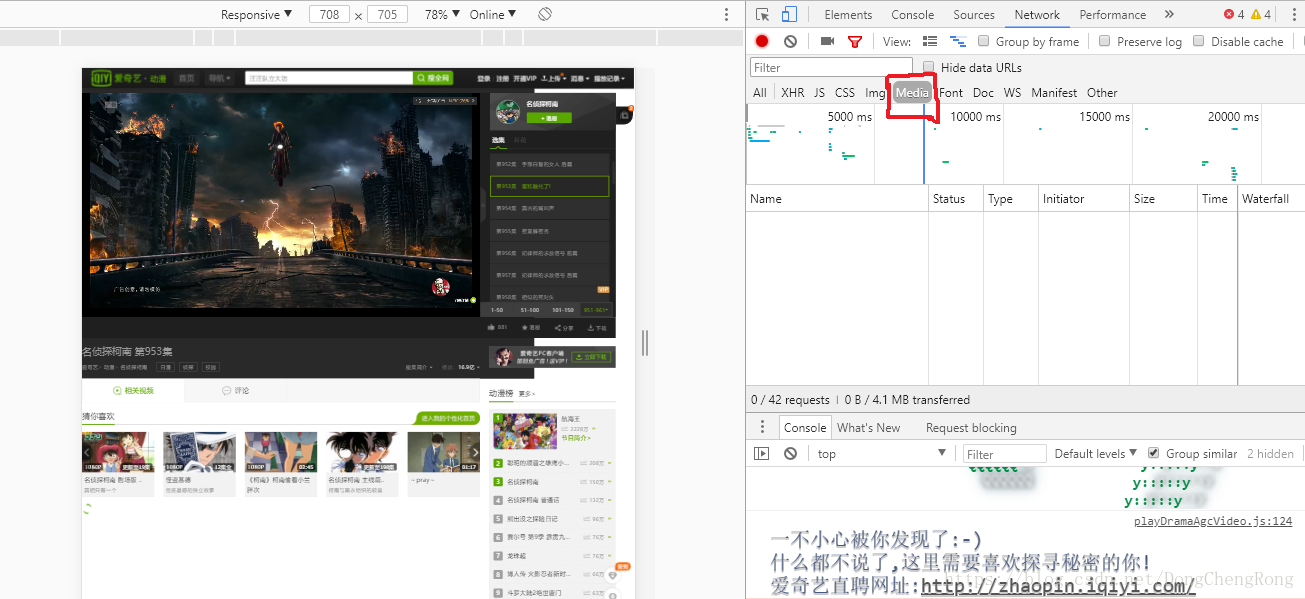
Task: Enable Hide data URLs checkbox
Action: point(929,68)
